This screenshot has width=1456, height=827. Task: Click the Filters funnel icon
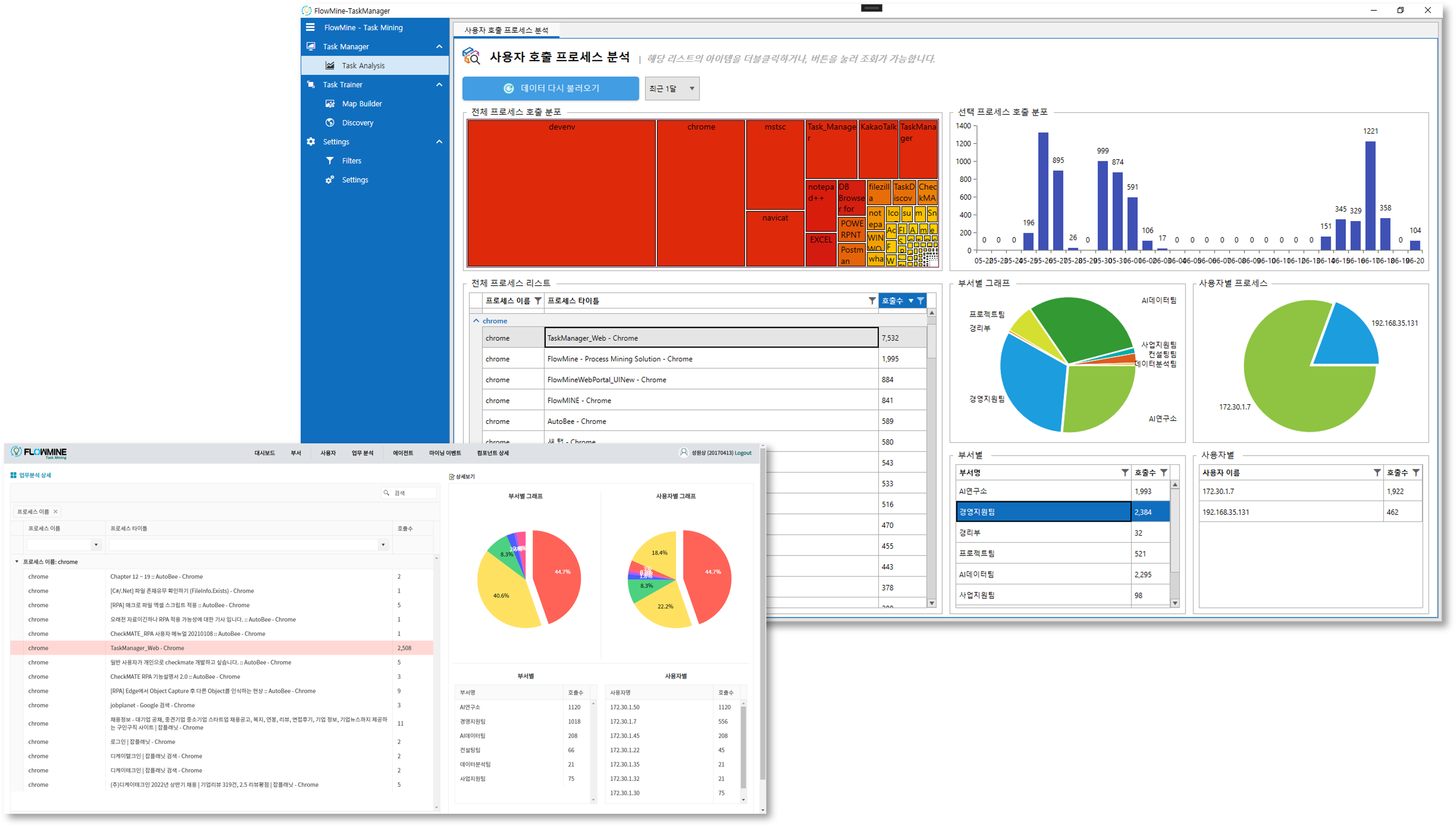tap(330, 161)
